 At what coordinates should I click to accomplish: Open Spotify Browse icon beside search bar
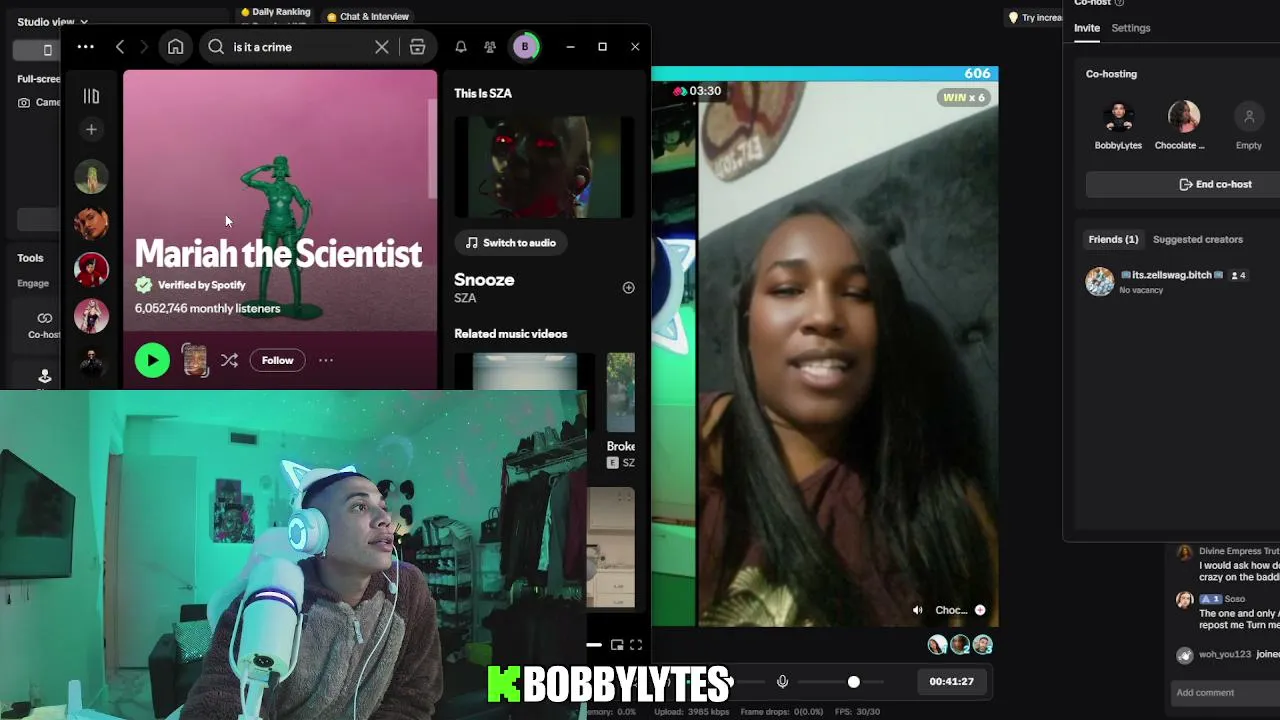(417, 47)
